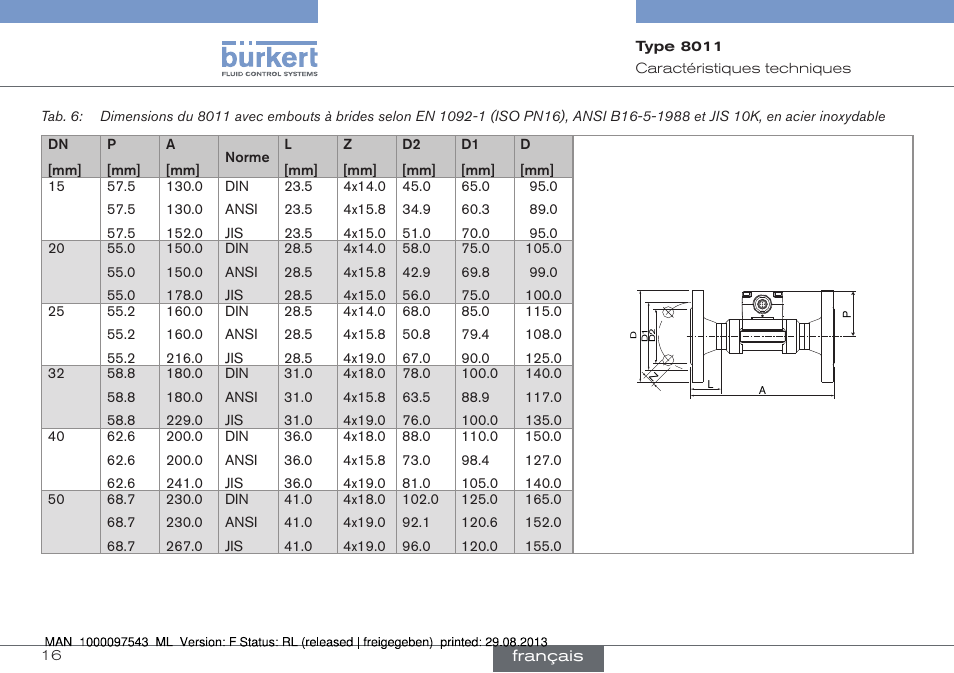
Task: Click the A value '241.0'
Action: point(184,483)
